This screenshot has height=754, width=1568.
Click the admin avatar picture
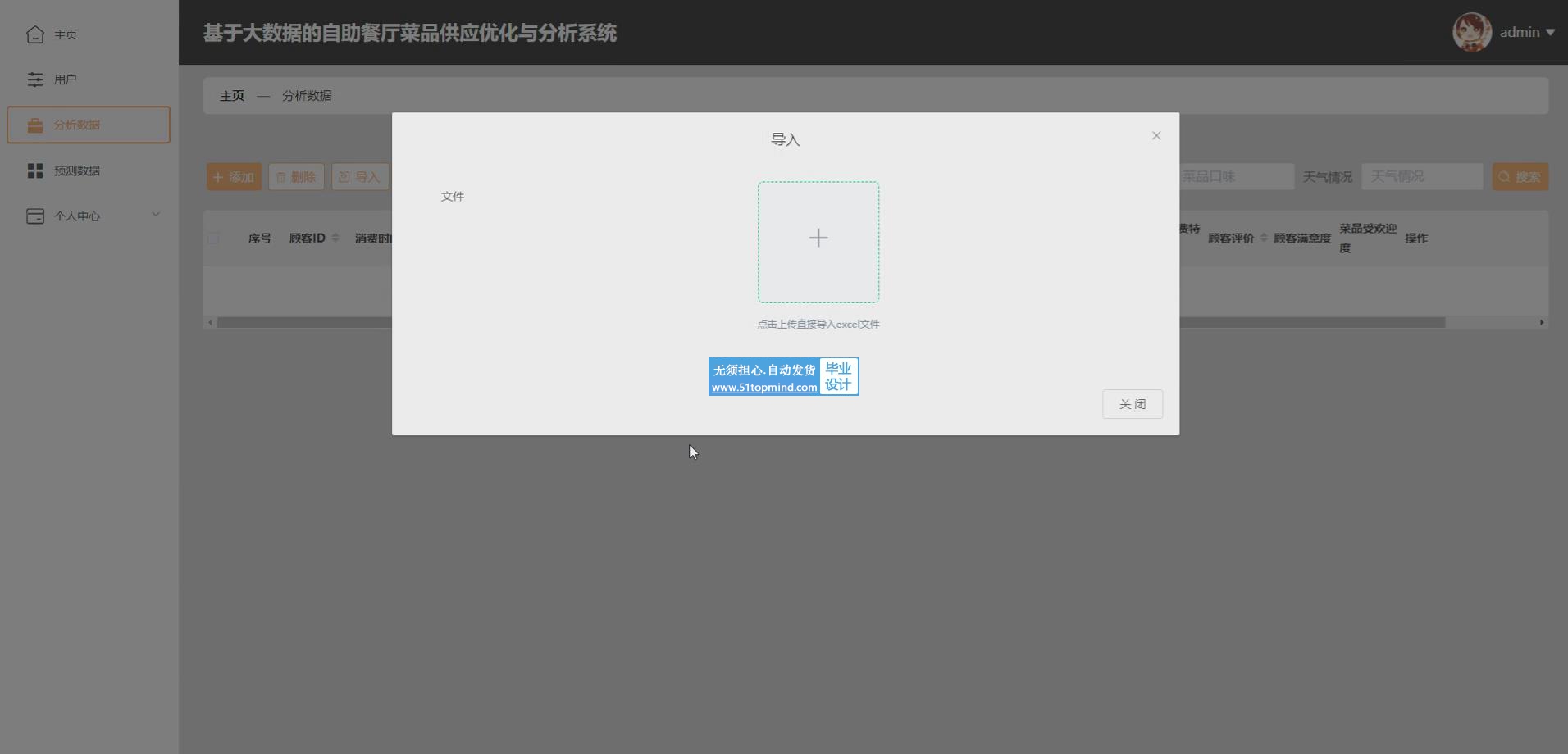pos(1471,33)
